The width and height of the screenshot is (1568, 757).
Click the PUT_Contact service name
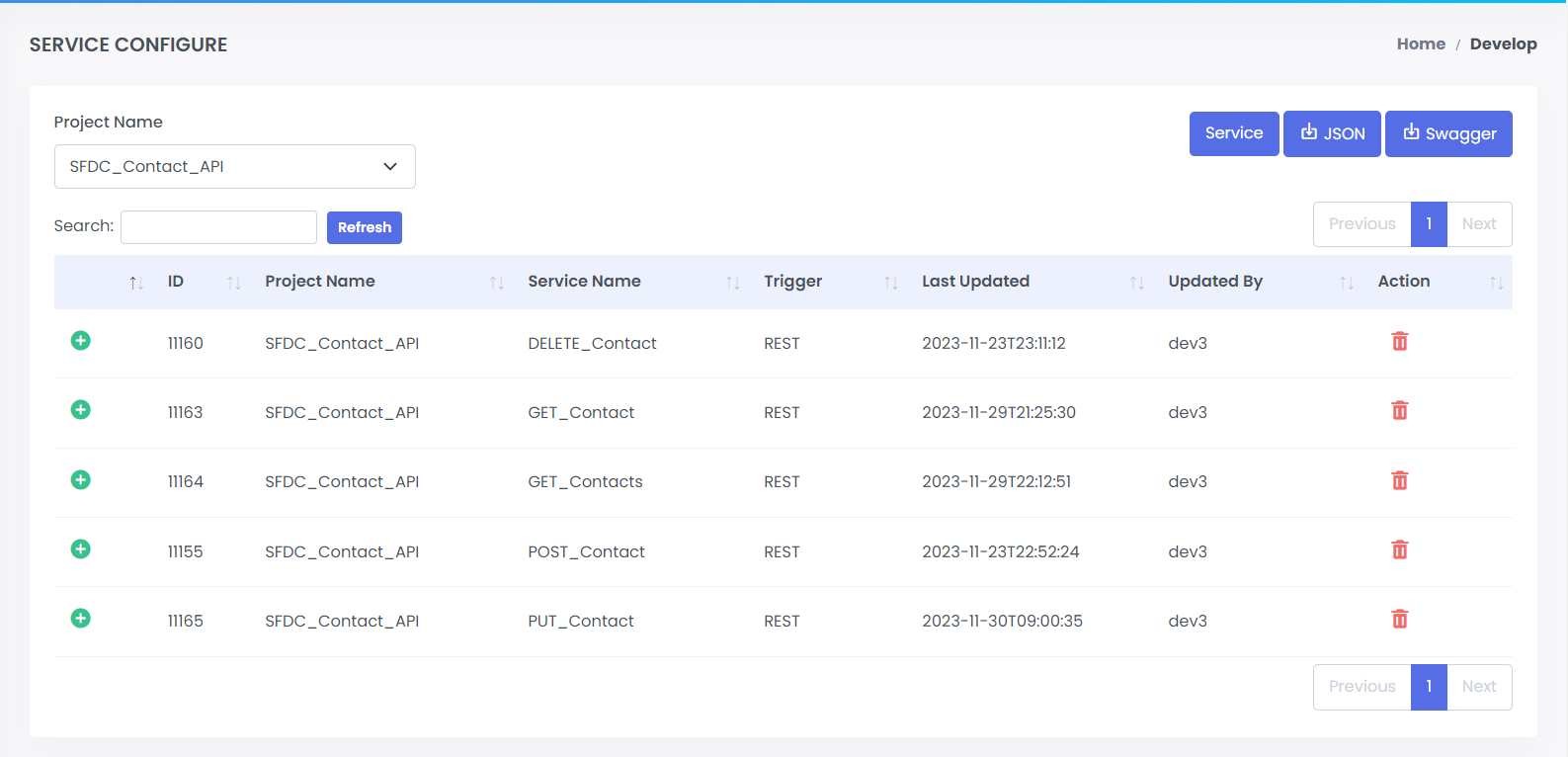click(581, 621)
